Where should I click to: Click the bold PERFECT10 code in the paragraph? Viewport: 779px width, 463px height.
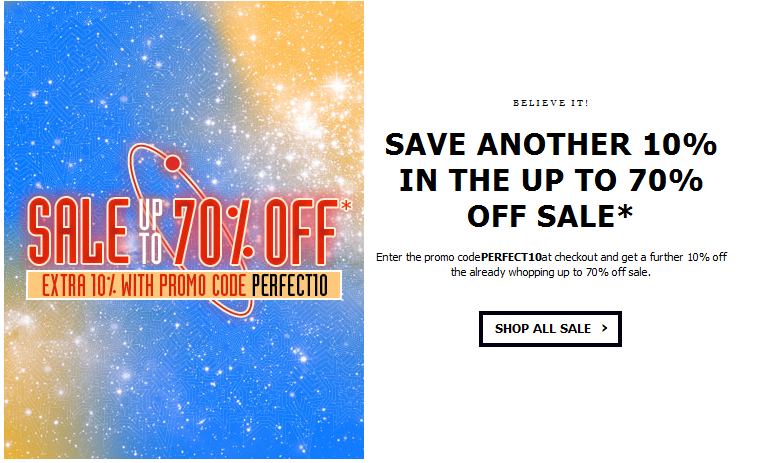(510, 257)
